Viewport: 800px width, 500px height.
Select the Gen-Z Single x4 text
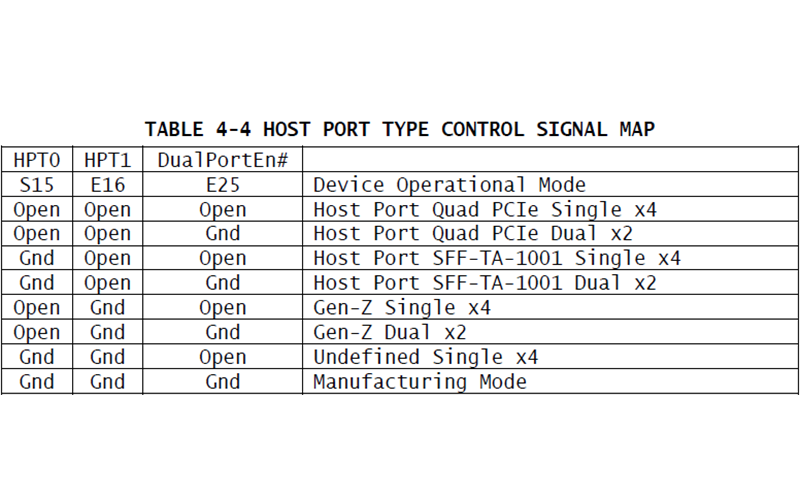tap(402, 307)
